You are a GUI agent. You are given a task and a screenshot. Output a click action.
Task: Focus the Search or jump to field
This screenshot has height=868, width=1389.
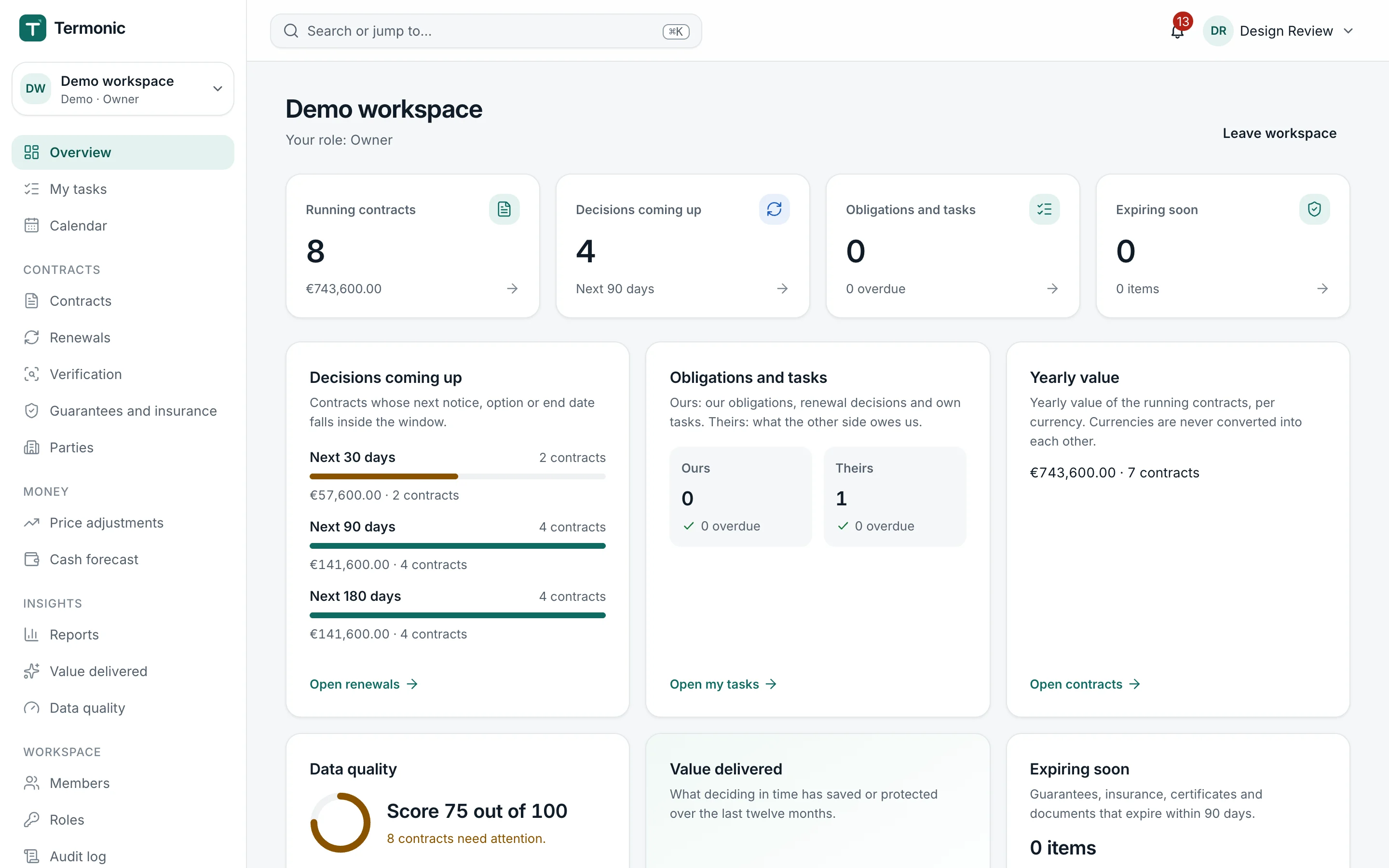pyautogui.click(x=486, y=31)
